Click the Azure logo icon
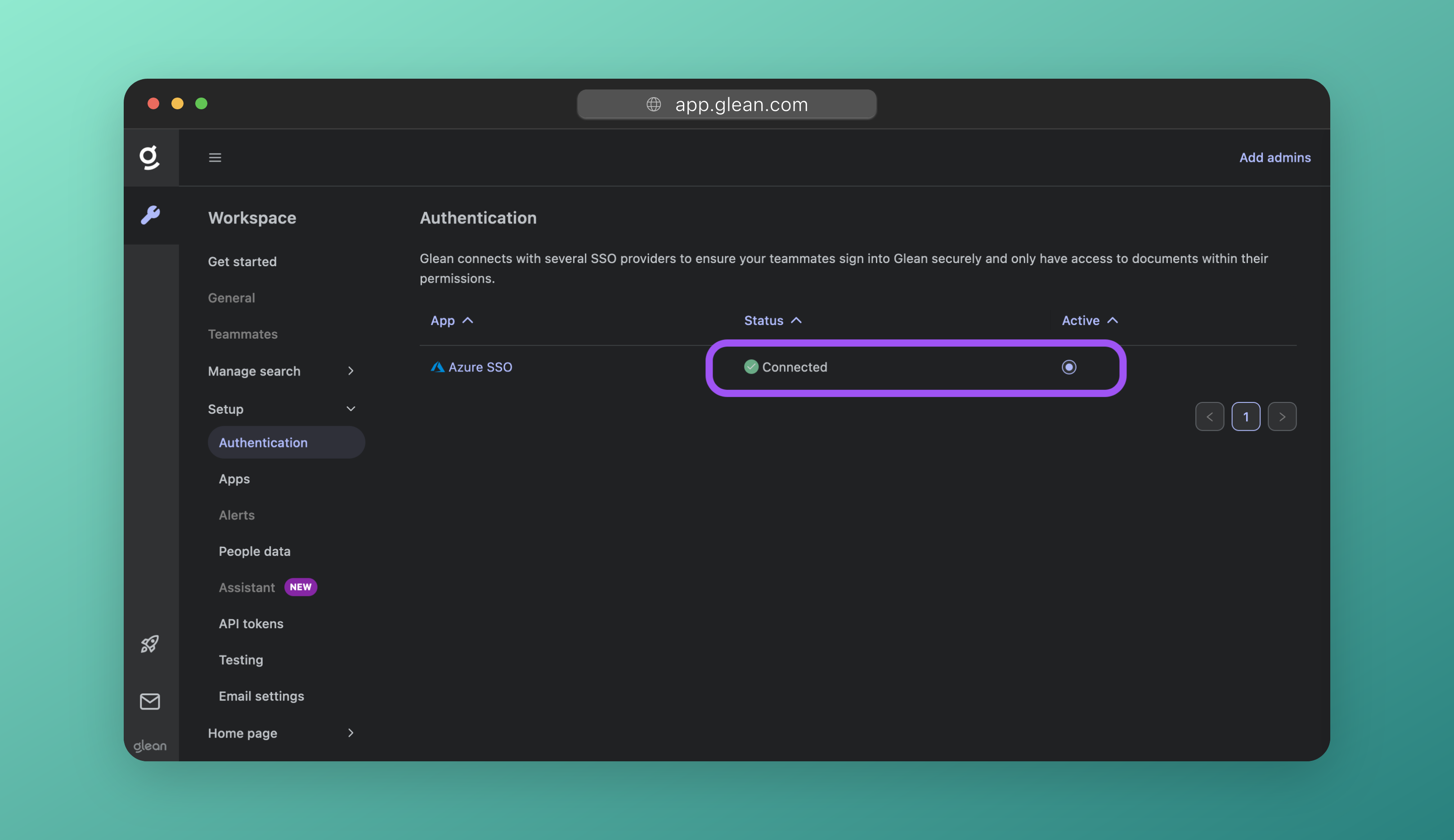This screenshot has height=840, width=1454. click(437, 367)
